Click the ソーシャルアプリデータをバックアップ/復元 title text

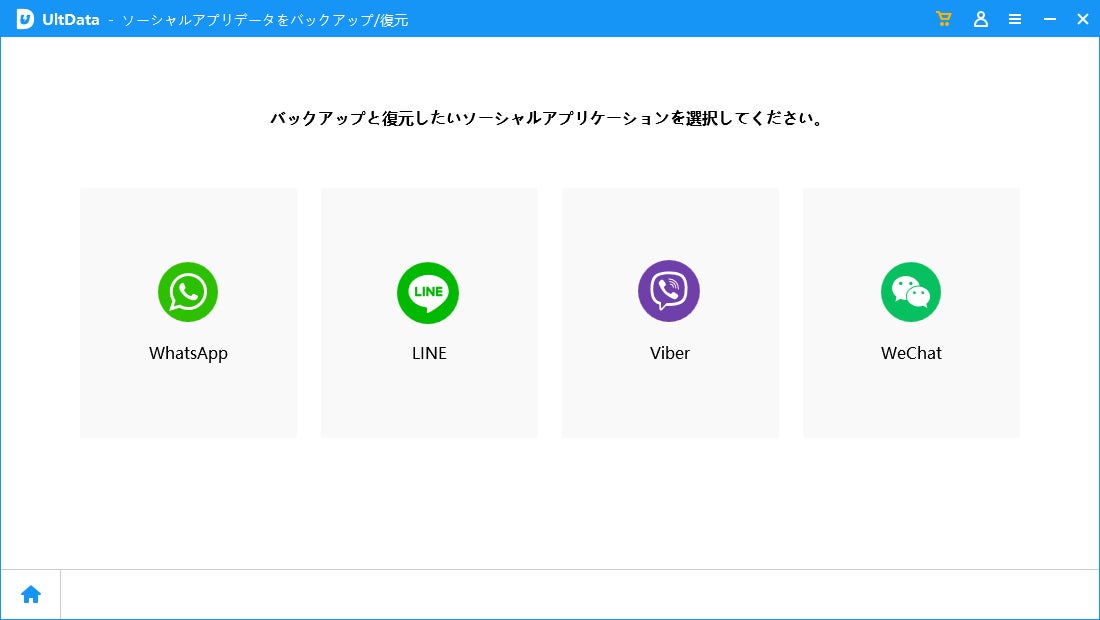click(265, 20)
